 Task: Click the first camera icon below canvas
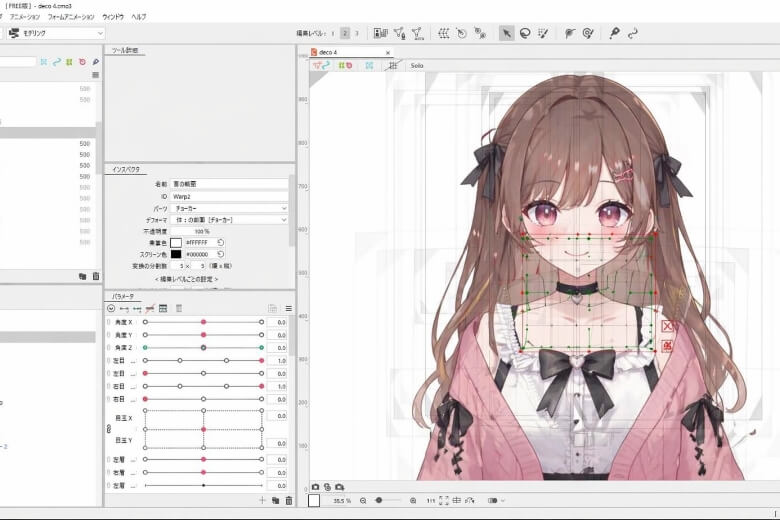coord(315,487)
